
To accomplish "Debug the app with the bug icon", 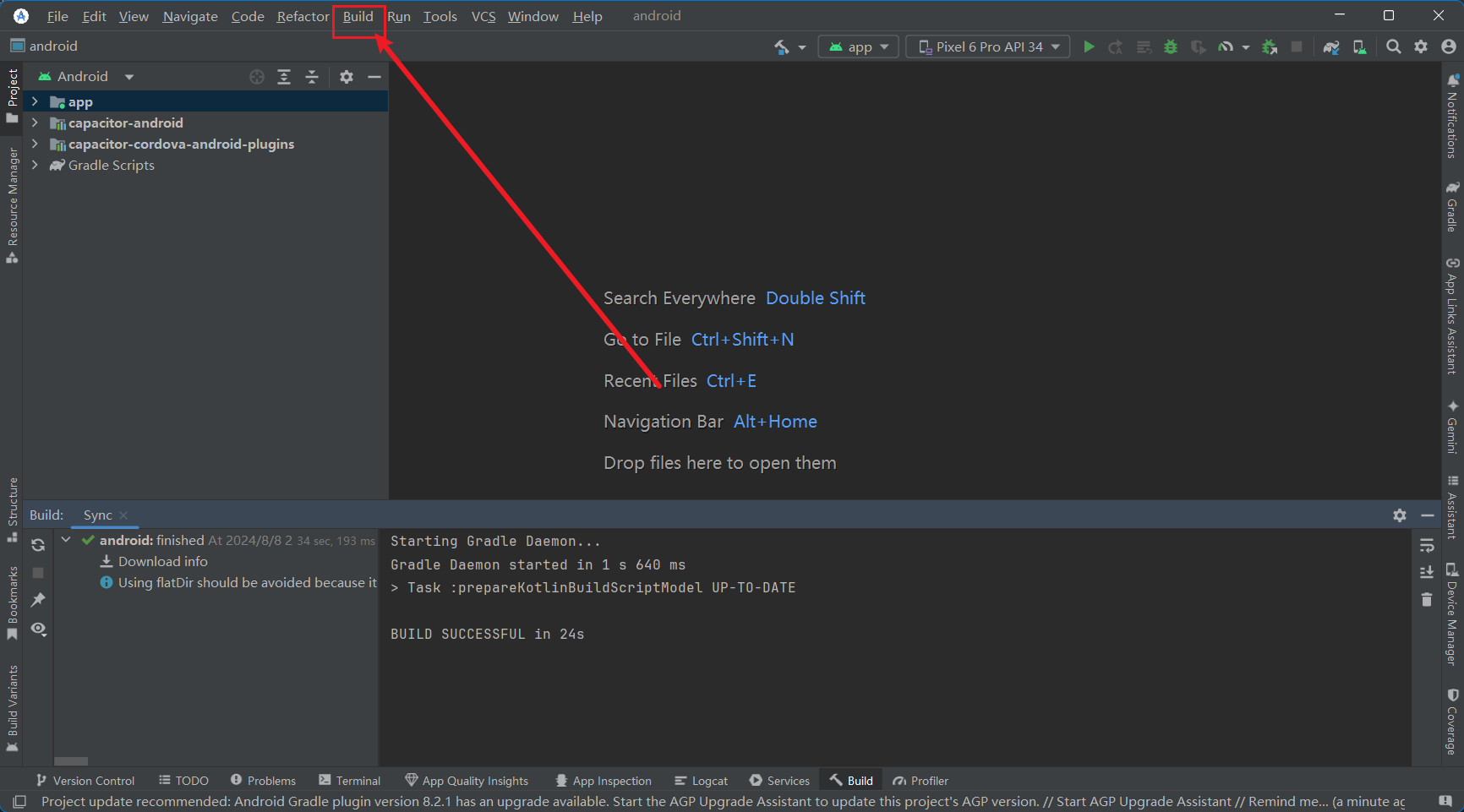I will tap(1171, 47).
